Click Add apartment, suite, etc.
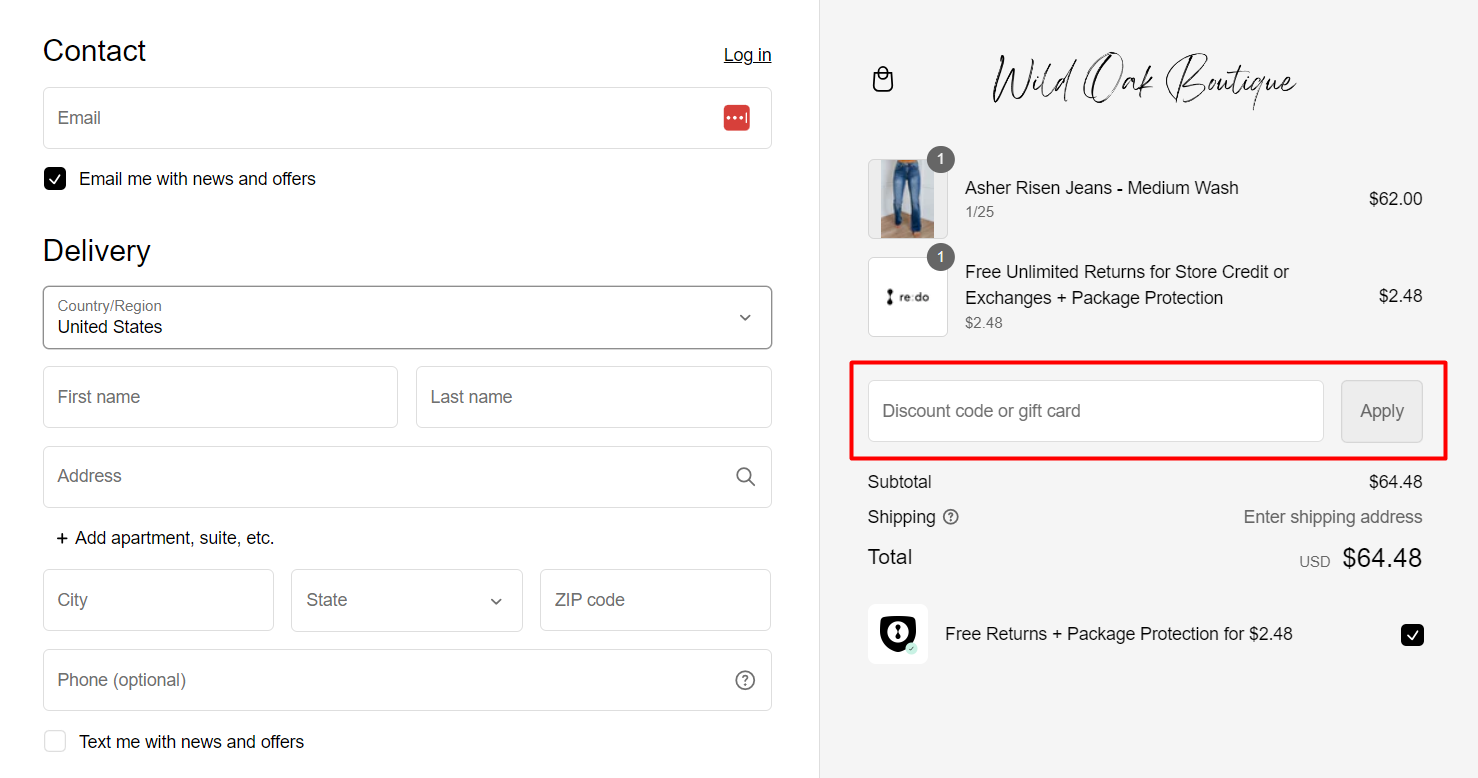Viewport: 1478px width, 778px height. coord(174,538)
